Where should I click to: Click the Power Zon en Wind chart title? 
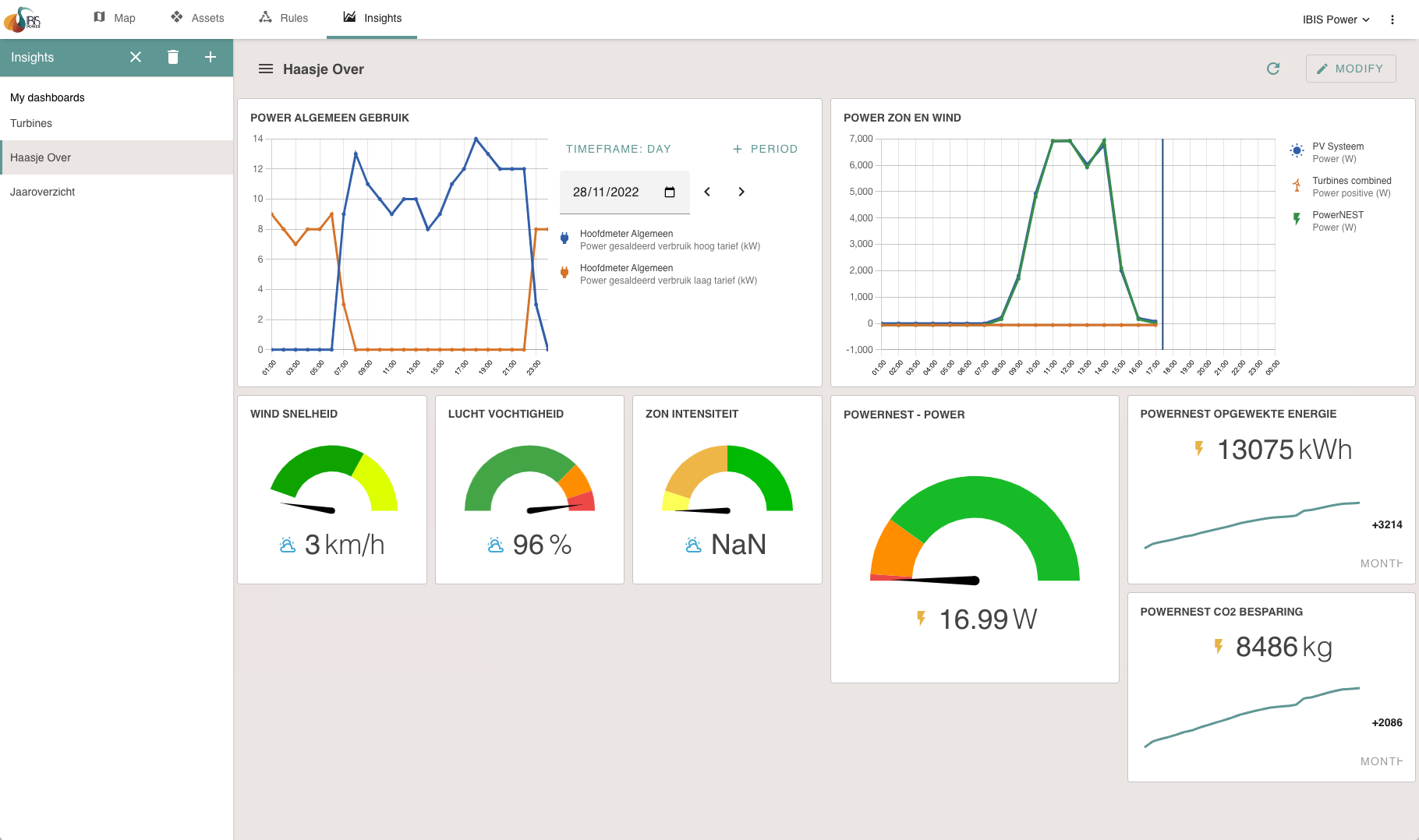click(902, 118)
